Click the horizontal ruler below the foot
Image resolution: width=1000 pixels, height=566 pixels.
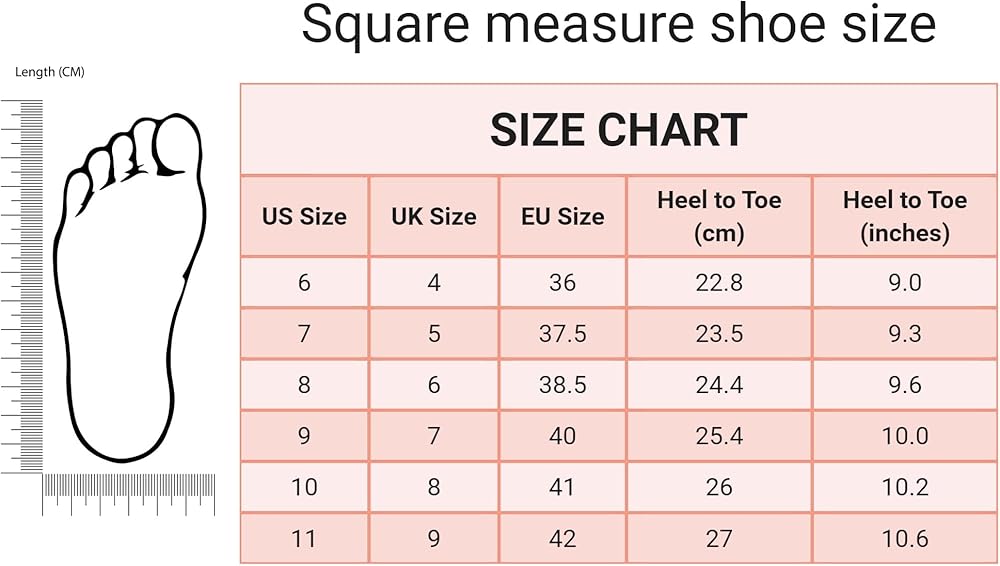[128, 493]
